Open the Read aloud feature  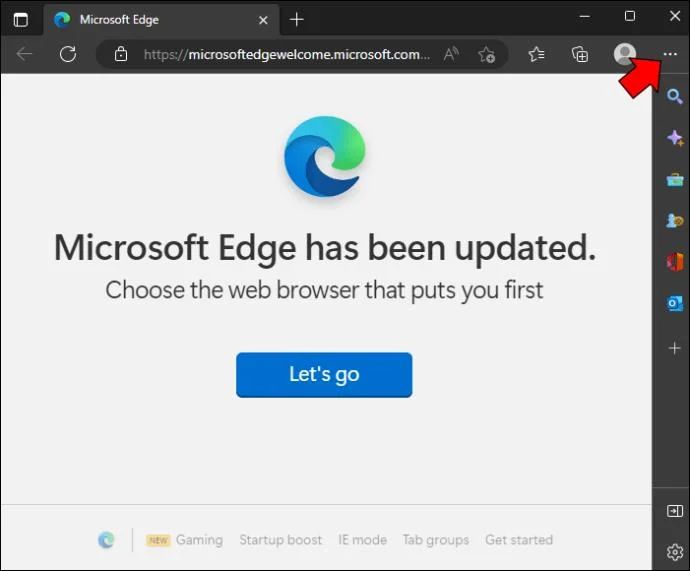[x=451, y=54]
